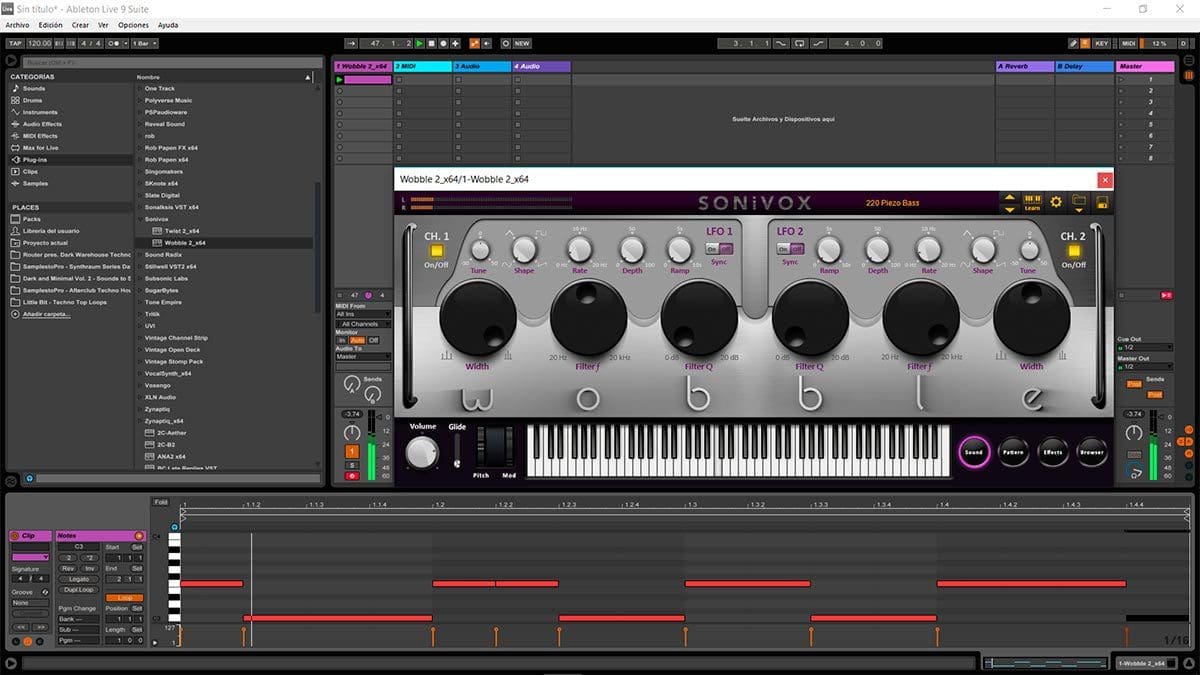Click the tempo field showing 120.00
The height and width of the screenshot is (675, 1200).
tap(40, 43)
